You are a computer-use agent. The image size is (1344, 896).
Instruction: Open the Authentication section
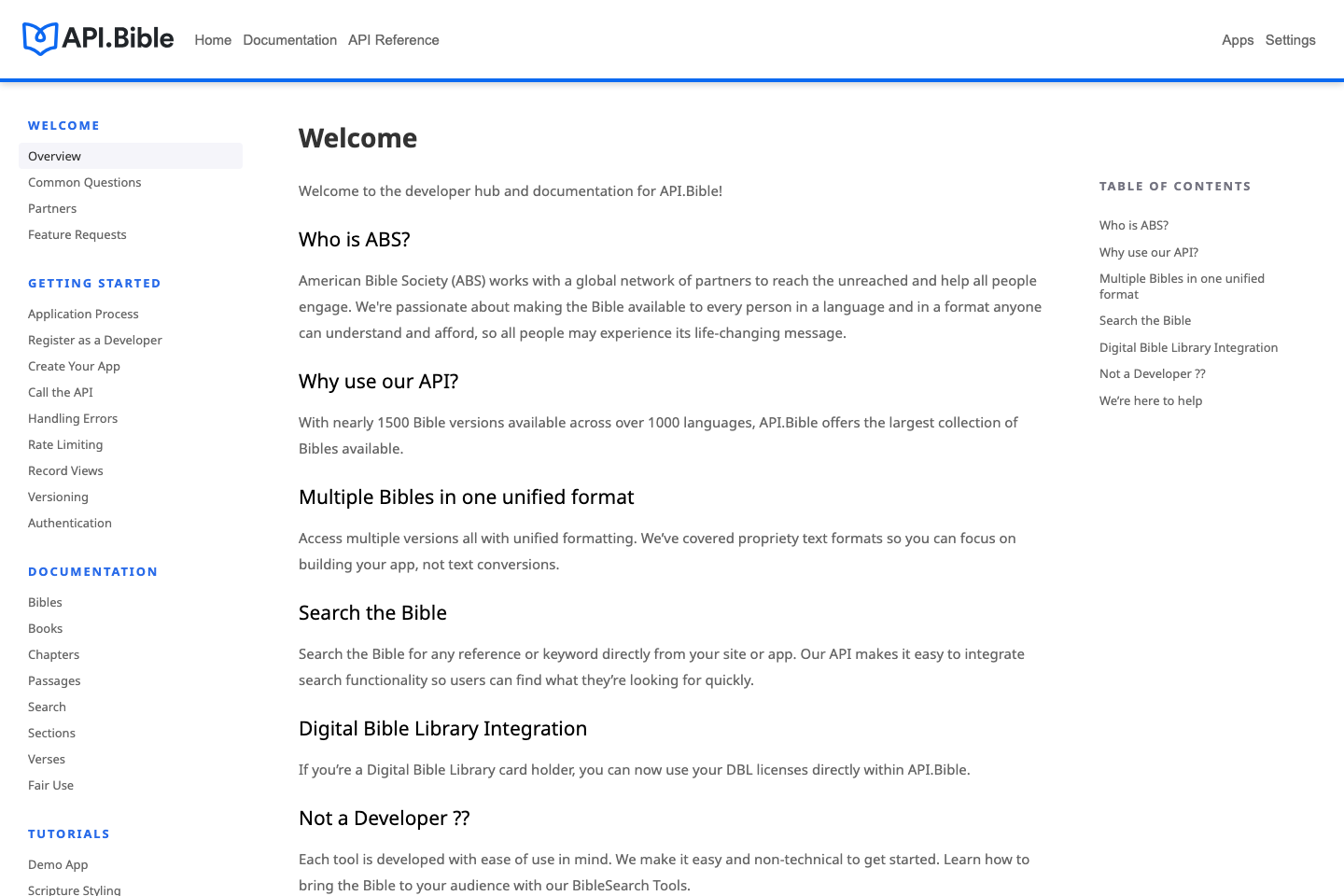(x=70, y=523)
